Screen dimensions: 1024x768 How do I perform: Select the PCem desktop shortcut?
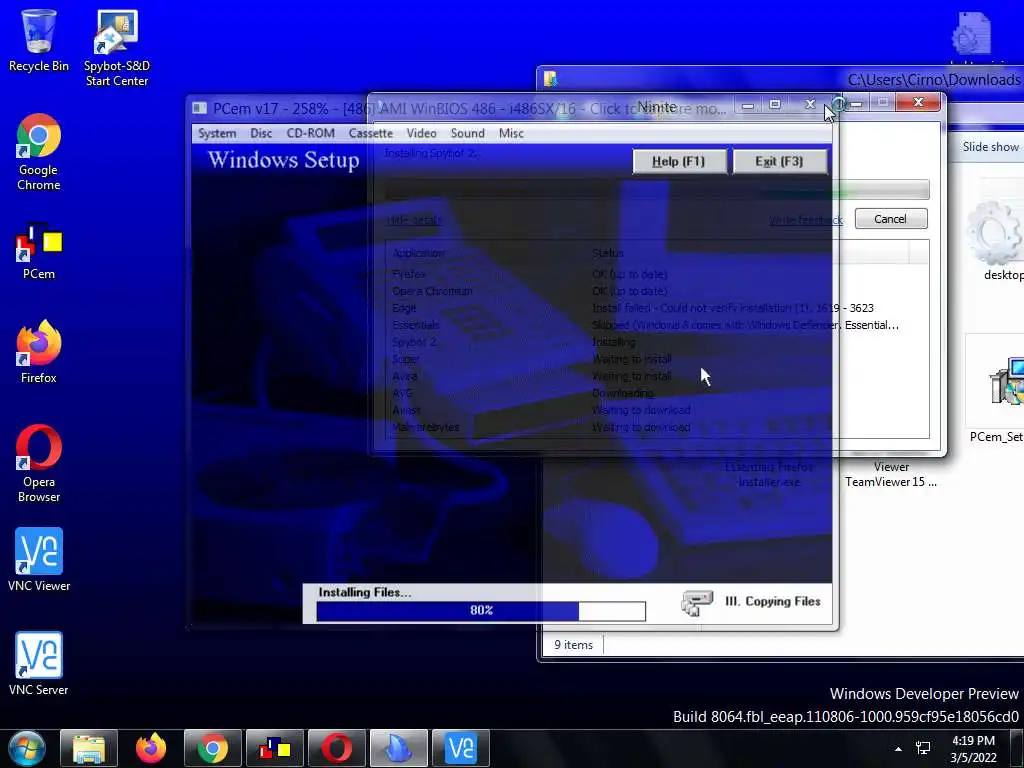[x=39, y=251]
